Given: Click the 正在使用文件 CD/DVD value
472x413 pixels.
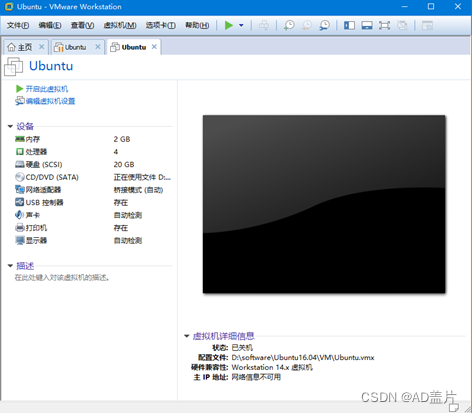Looking at the screenshot, I should [x=142, y=177].
